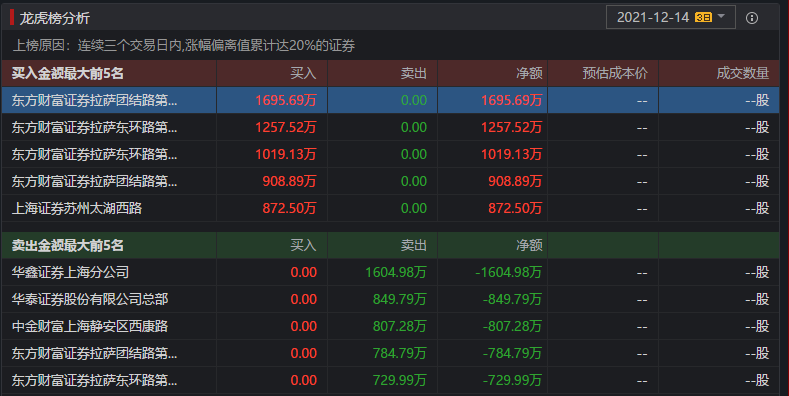Image resolution: width=789 pixels, height=396 pixels.
Task: Select the 拉萨团结路 broker row buying 1695.69万
Action: coord(390,100)
